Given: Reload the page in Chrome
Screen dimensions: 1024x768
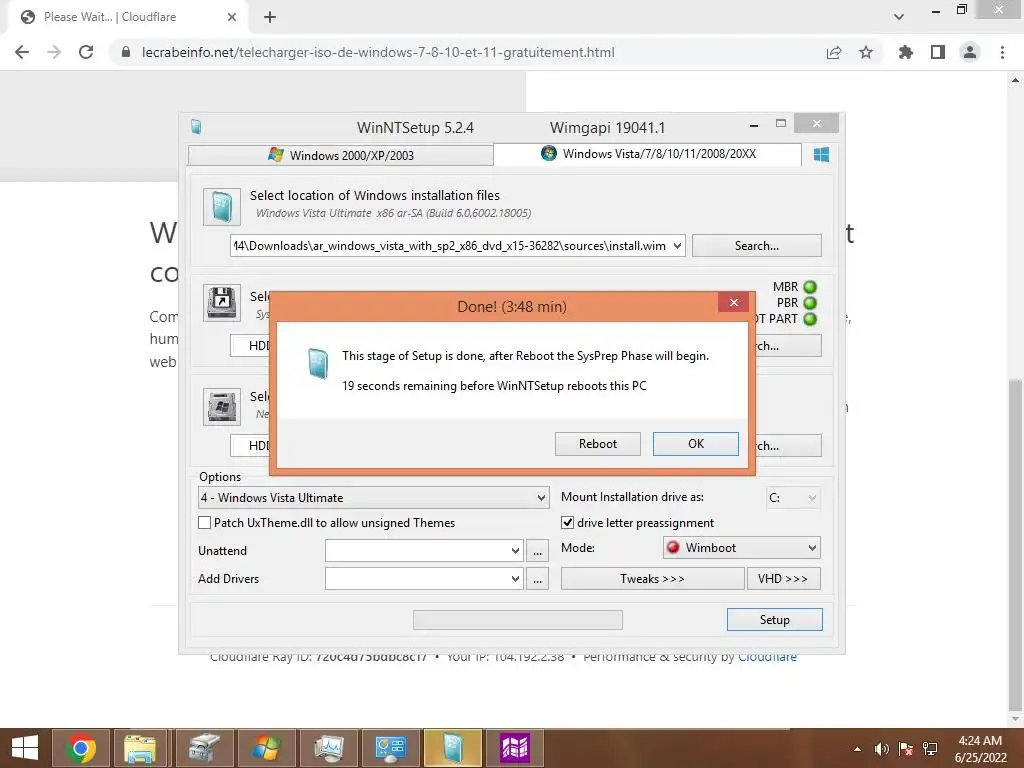Looking at the screenshot, I should 86,52.
